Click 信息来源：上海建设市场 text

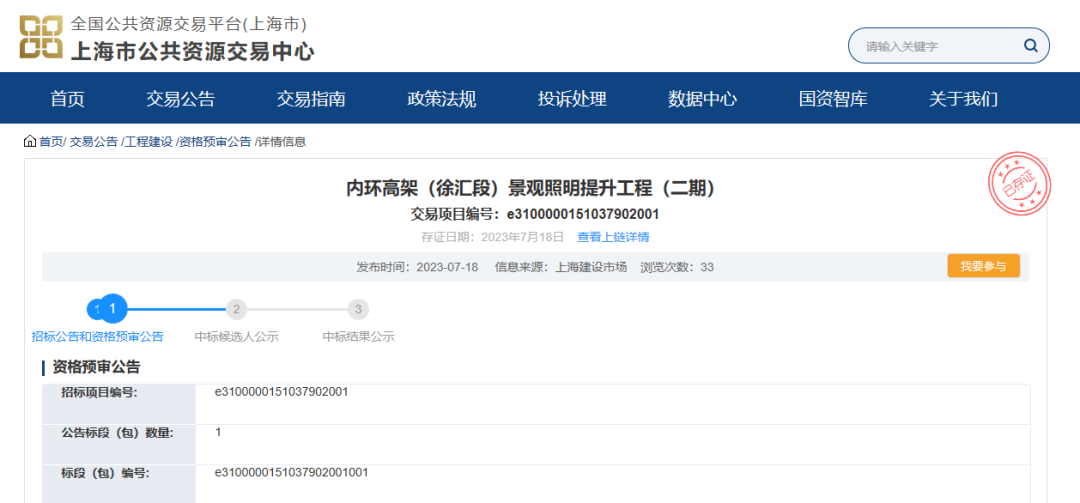561,267
